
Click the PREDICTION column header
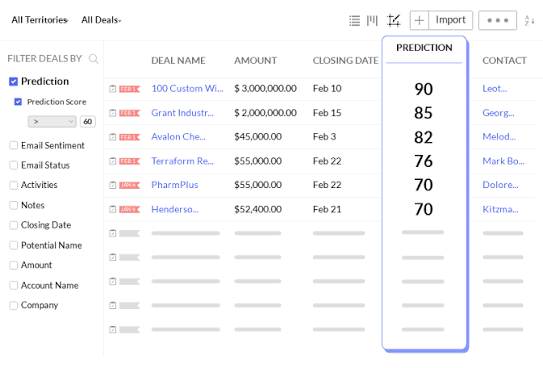pos(424,48)
